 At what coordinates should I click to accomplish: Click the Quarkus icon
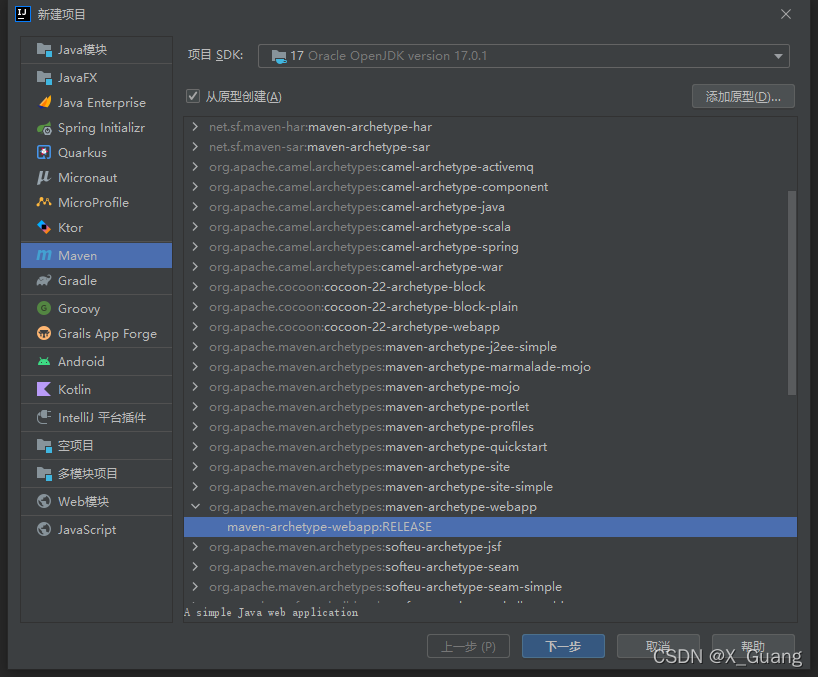tap(44, 152)
